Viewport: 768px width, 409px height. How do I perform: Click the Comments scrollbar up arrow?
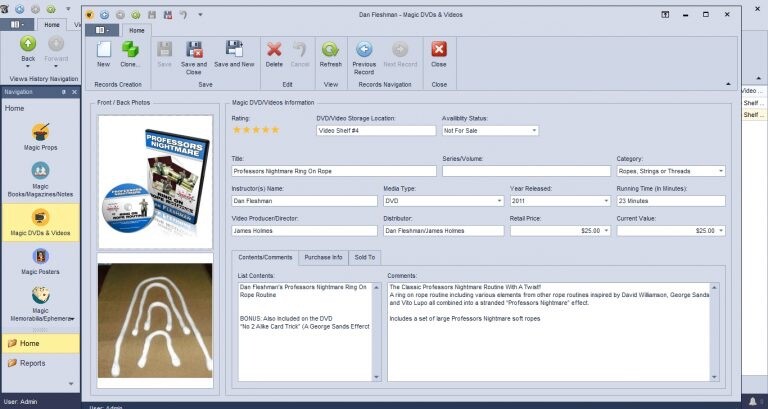(714, 287)
